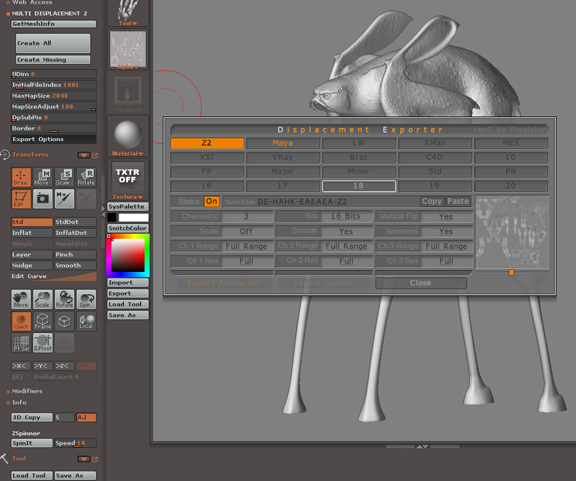Adjust the ZSpinner Speed slider
This screenshot has width=576, height=481.
(75, 443)
